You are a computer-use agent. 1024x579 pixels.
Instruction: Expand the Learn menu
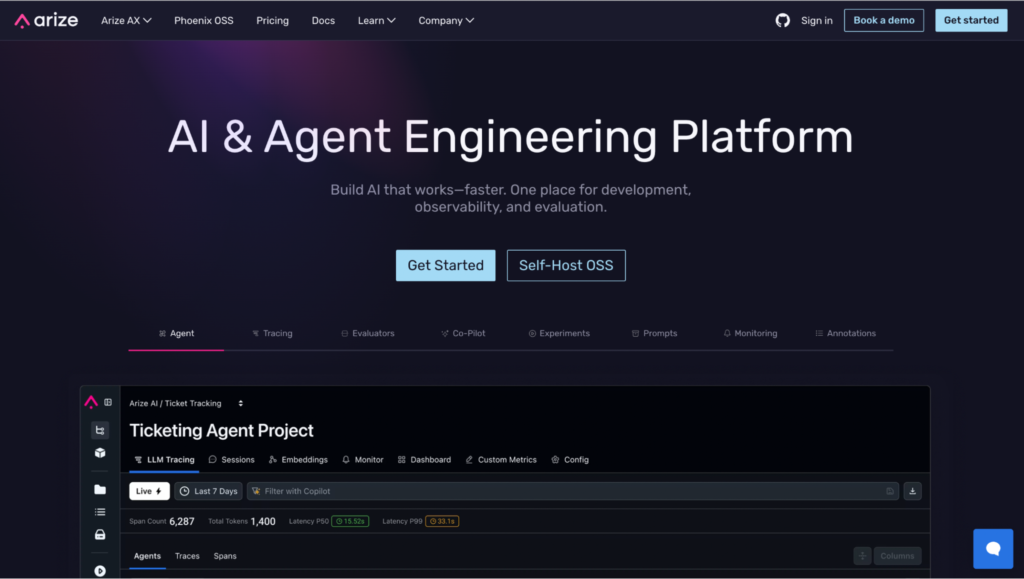(x=376, y=20)
